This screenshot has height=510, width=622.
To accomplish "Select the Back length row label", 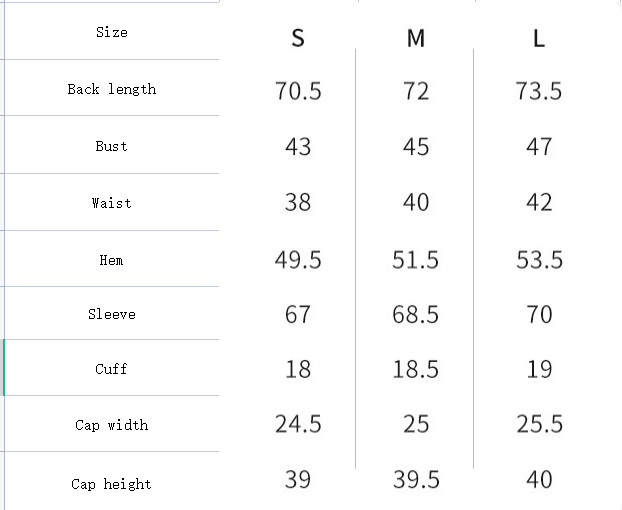I will pyautogui.click(x=112, y=89).
